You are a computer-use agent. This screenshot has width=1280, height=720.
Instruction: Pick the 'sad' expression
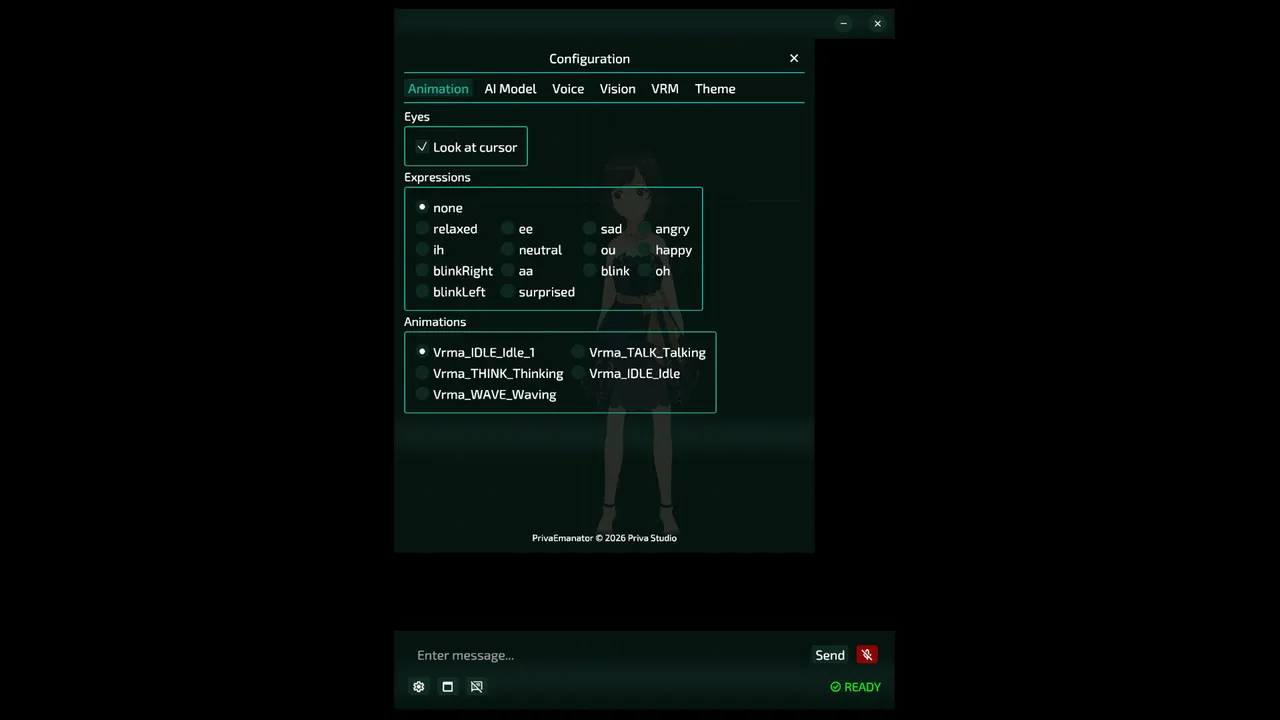click(x=590, y=228)
